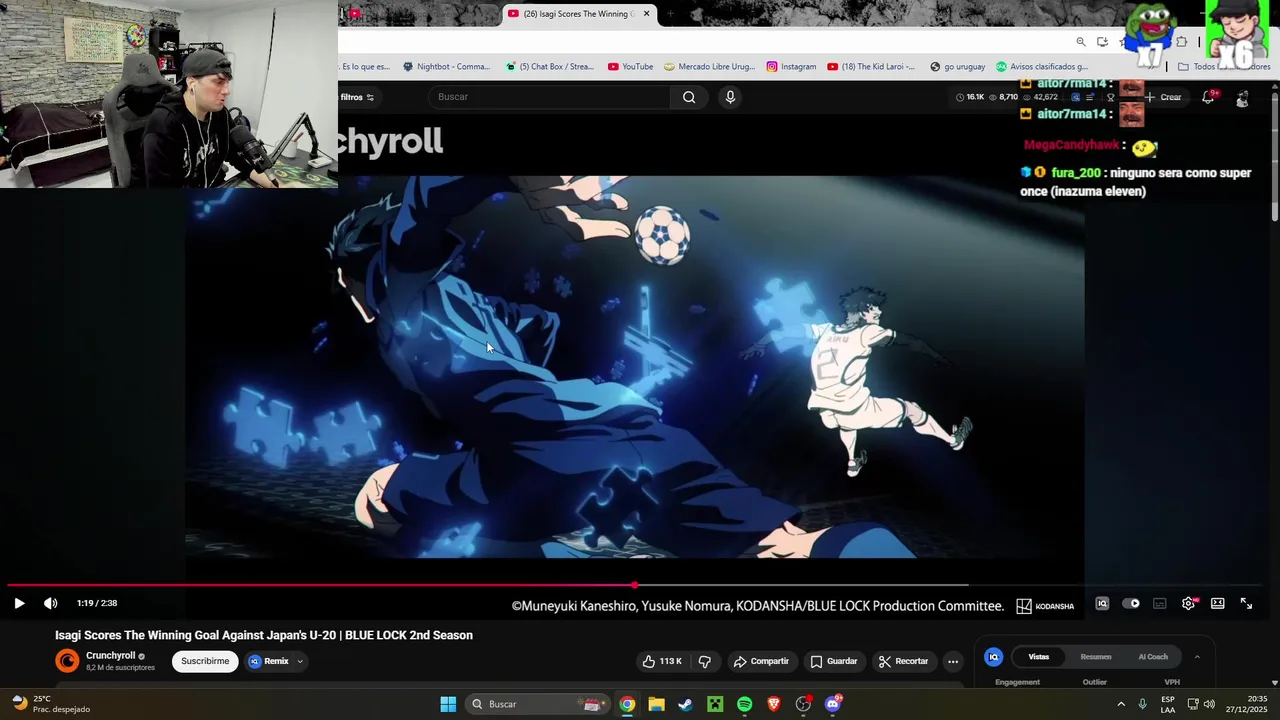Open Spotify from the taskbar
This screenshot has height=720, width=1280.
tap(744, 704)
